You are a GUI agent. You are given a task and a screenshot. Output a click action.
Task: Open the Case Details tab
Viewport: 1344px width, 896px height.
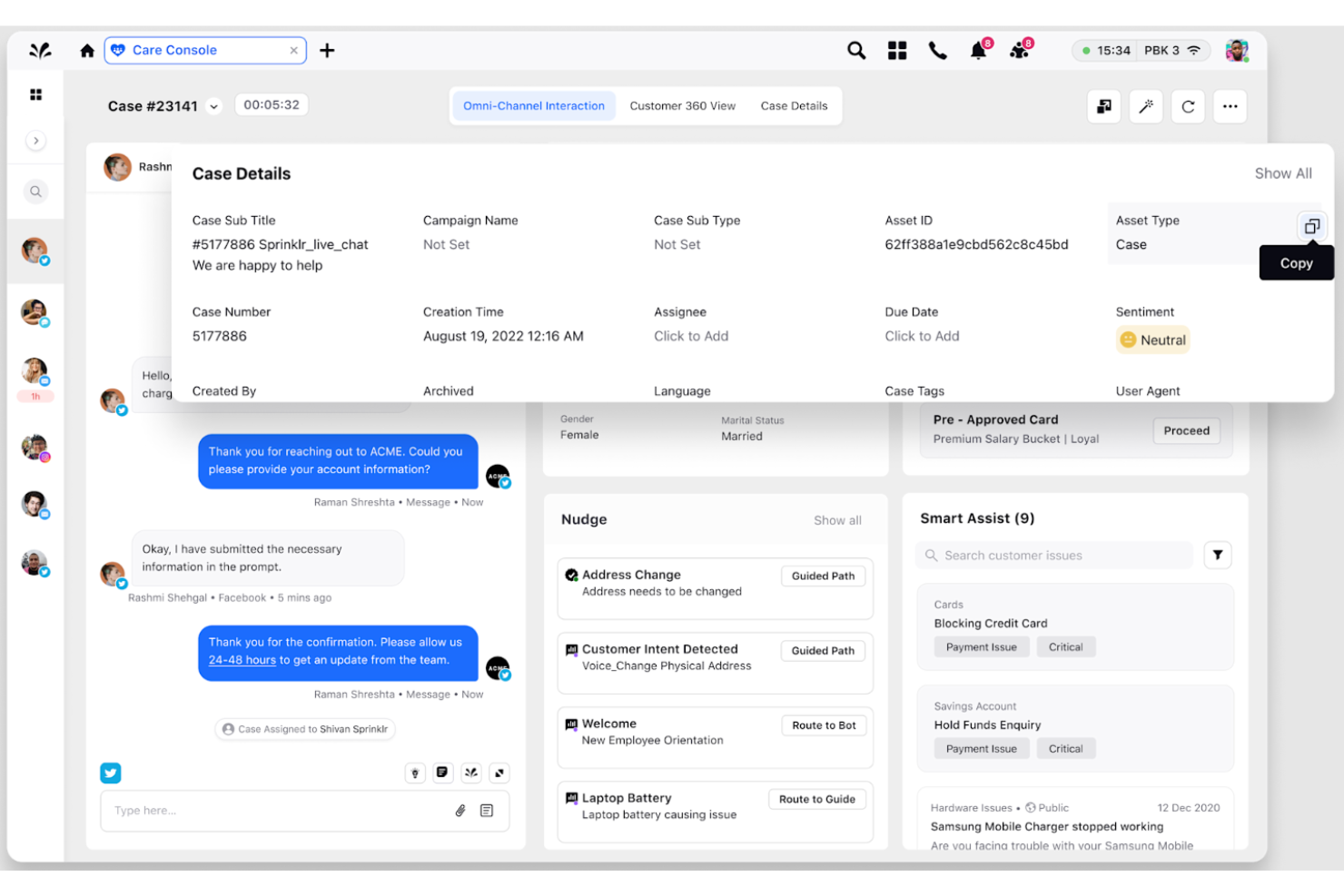coord(794,105)
